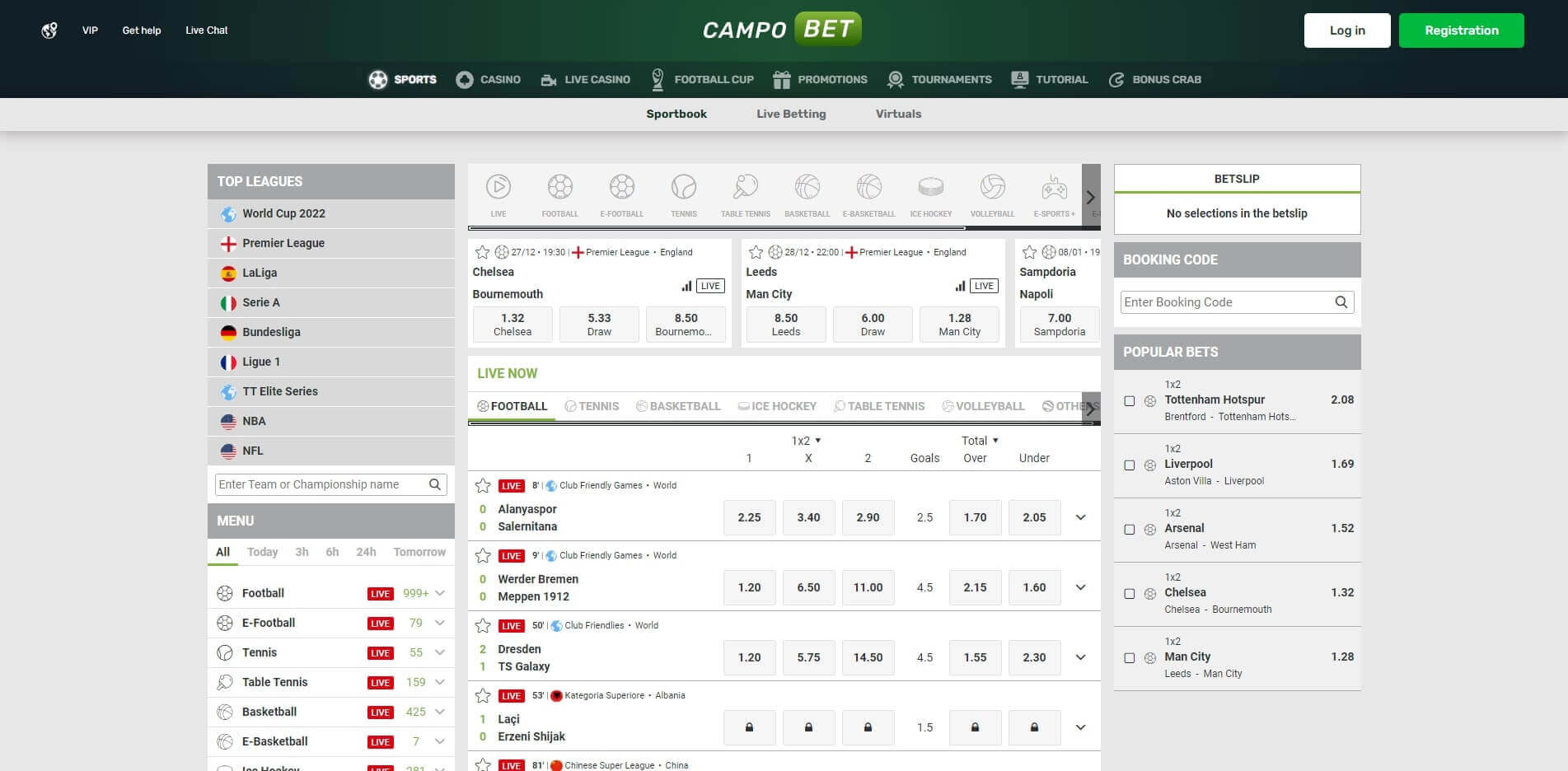Switch to Live Betting tab
1568x771 pixels.
[x=791, y=114]
